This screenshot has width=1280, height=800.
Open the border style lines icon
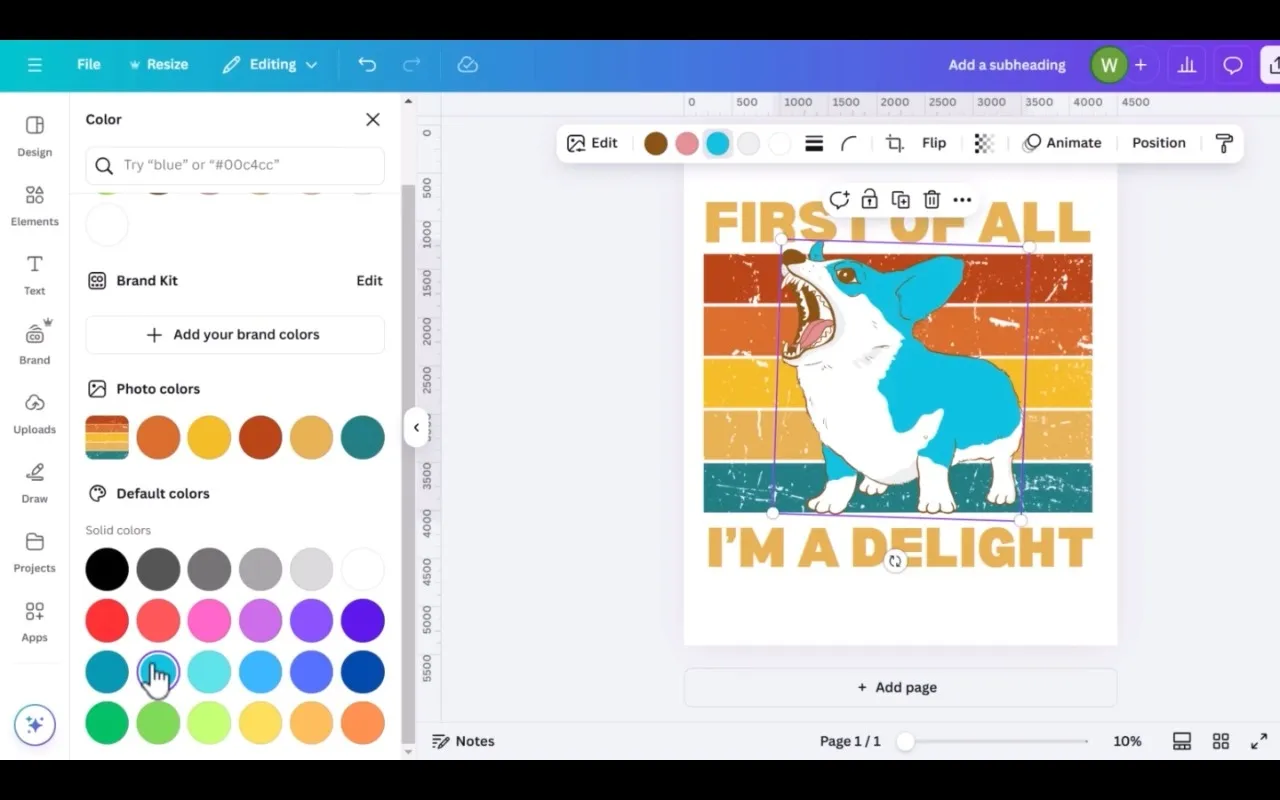(x=814, y=143)
